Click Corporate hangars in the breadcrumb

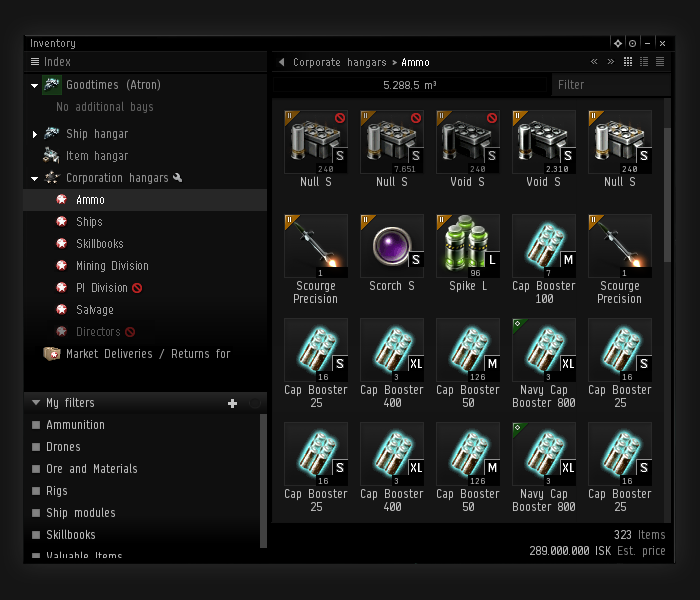tap(339, 62)
